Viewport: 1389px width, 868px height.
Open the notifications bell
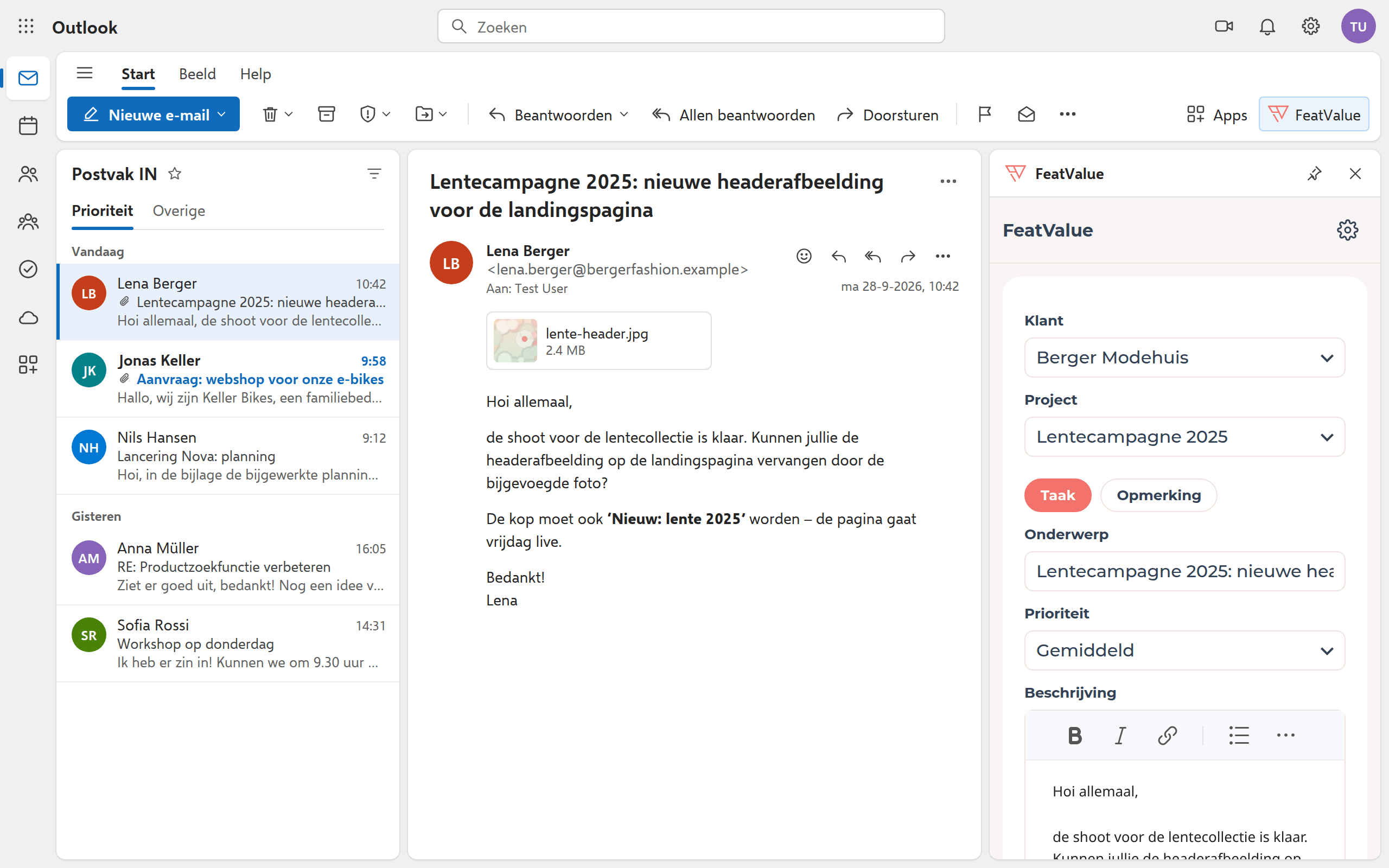pos(1267,27)
